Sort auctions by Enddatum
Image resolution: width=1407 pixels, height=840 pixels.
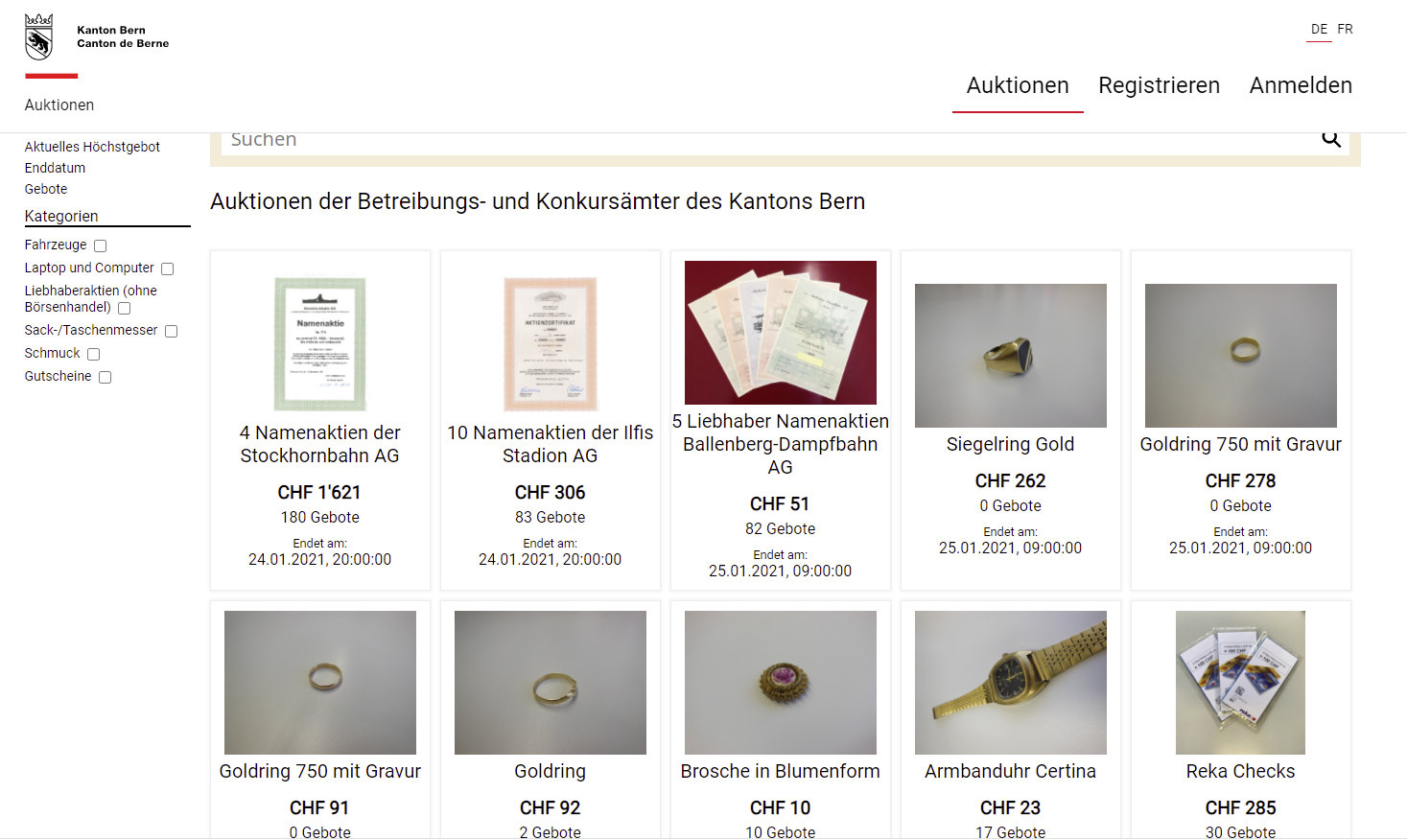55,168
